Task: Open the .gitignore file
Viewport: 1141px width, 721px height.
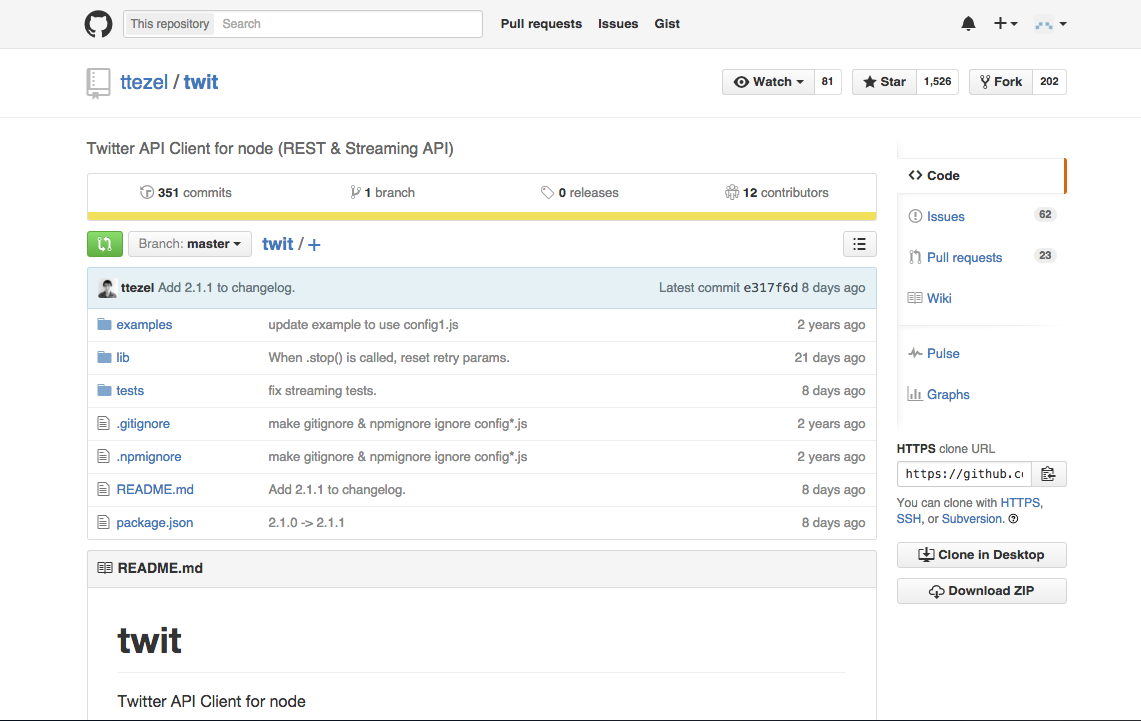Action: (x=143, y=423)
